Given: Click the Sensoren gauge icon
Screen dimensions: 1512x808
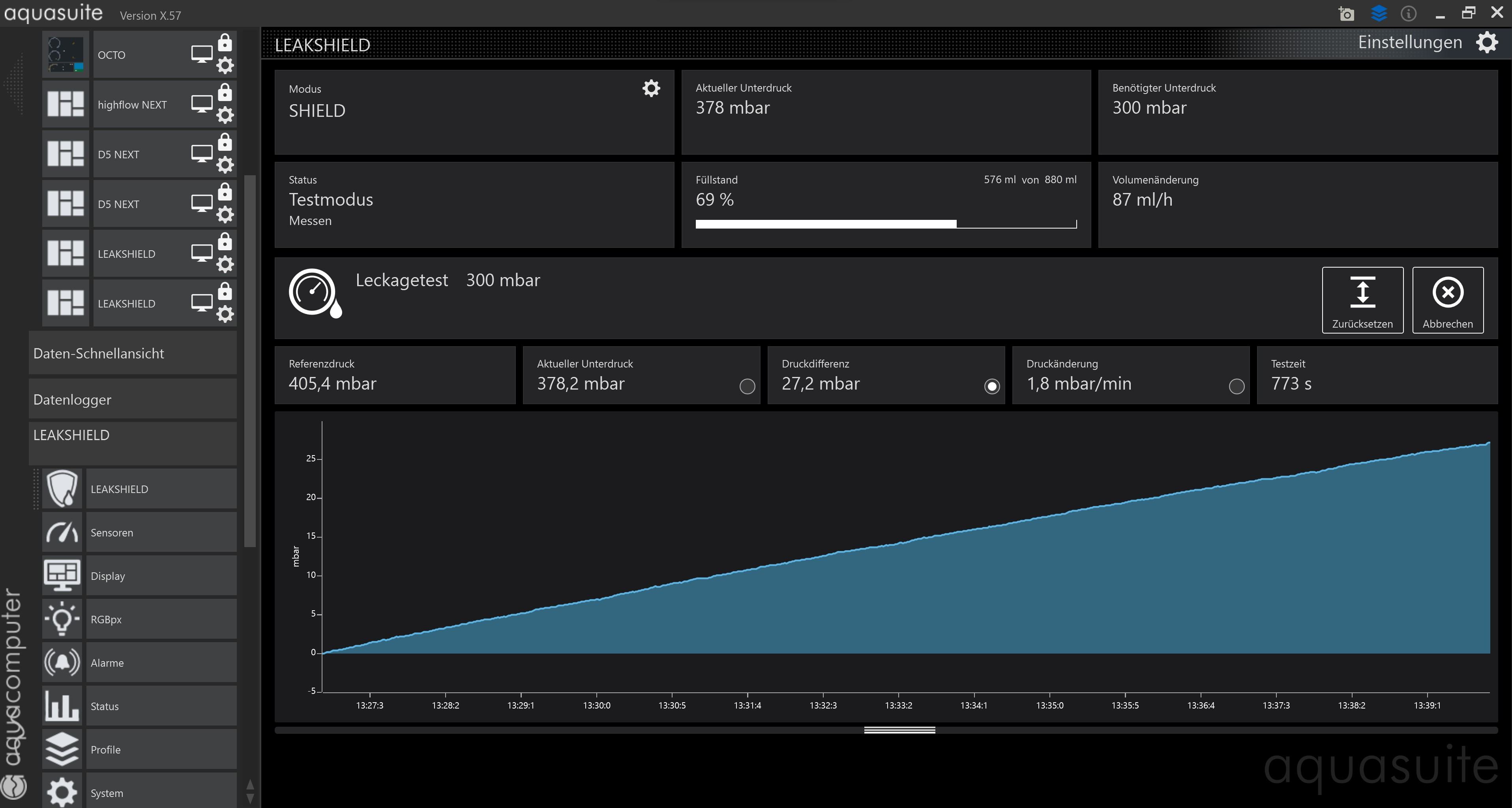Looking at the screenshot, I should (x=62, y=532).
